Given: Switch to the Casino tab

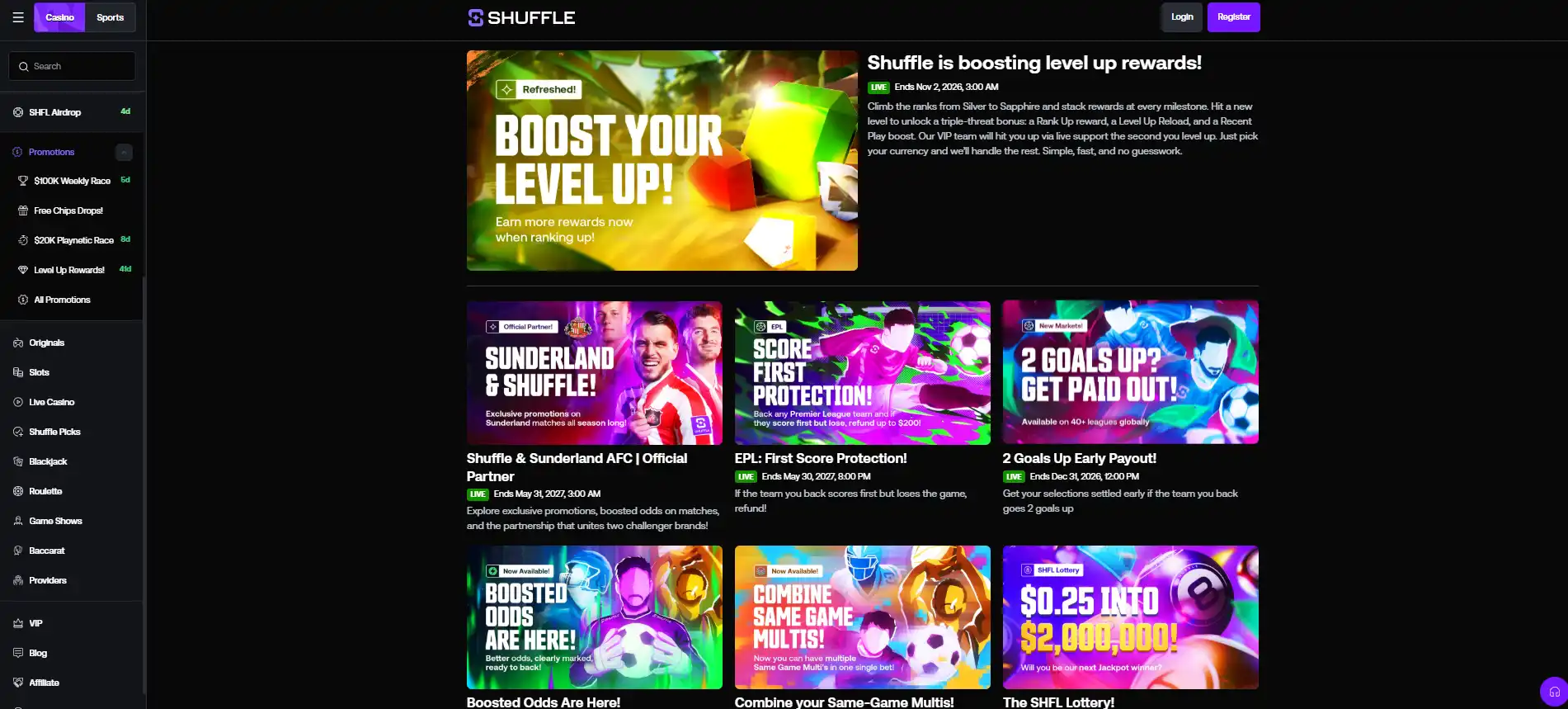Looking at the screenshot, I should coord(59,17).
